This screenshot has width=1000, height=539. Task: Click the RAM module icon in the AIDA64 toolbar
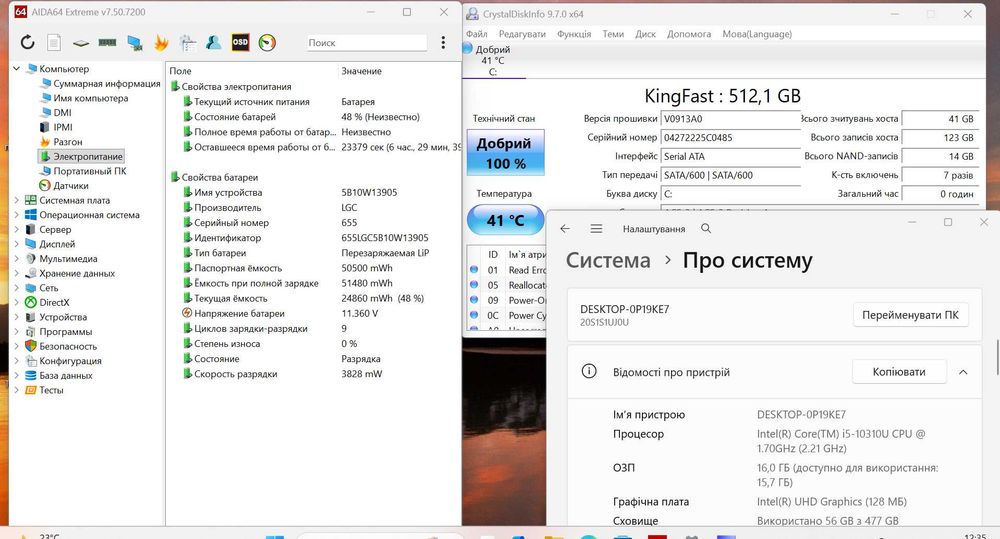[x=107, y=43]
